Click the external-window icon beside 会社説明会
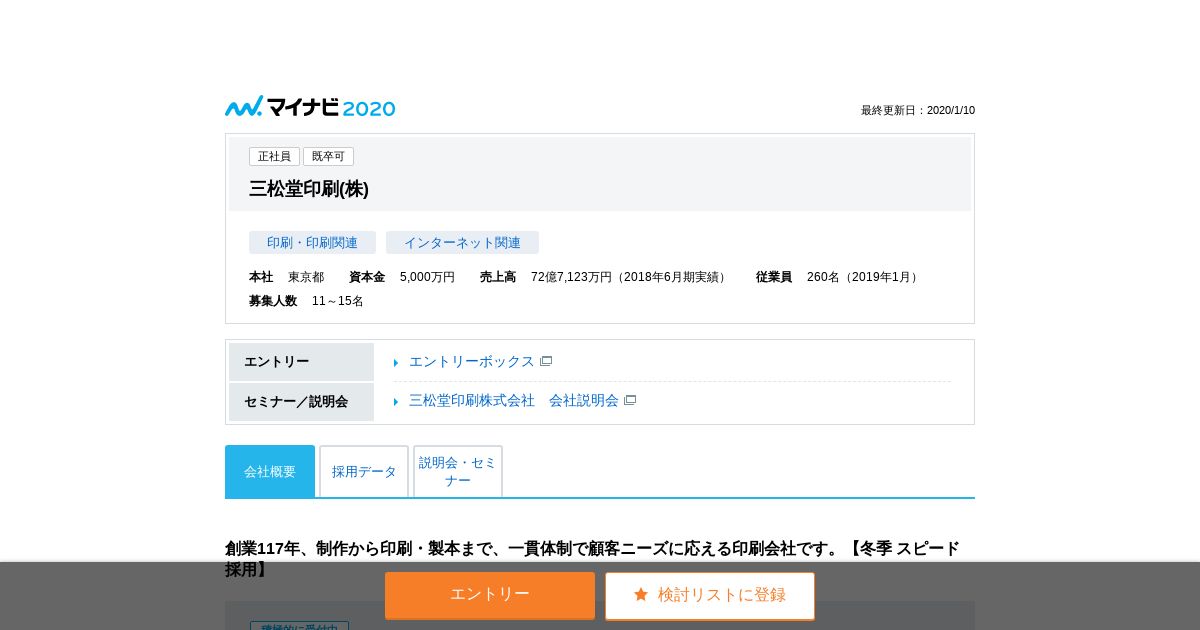 (x=630, y=400)
